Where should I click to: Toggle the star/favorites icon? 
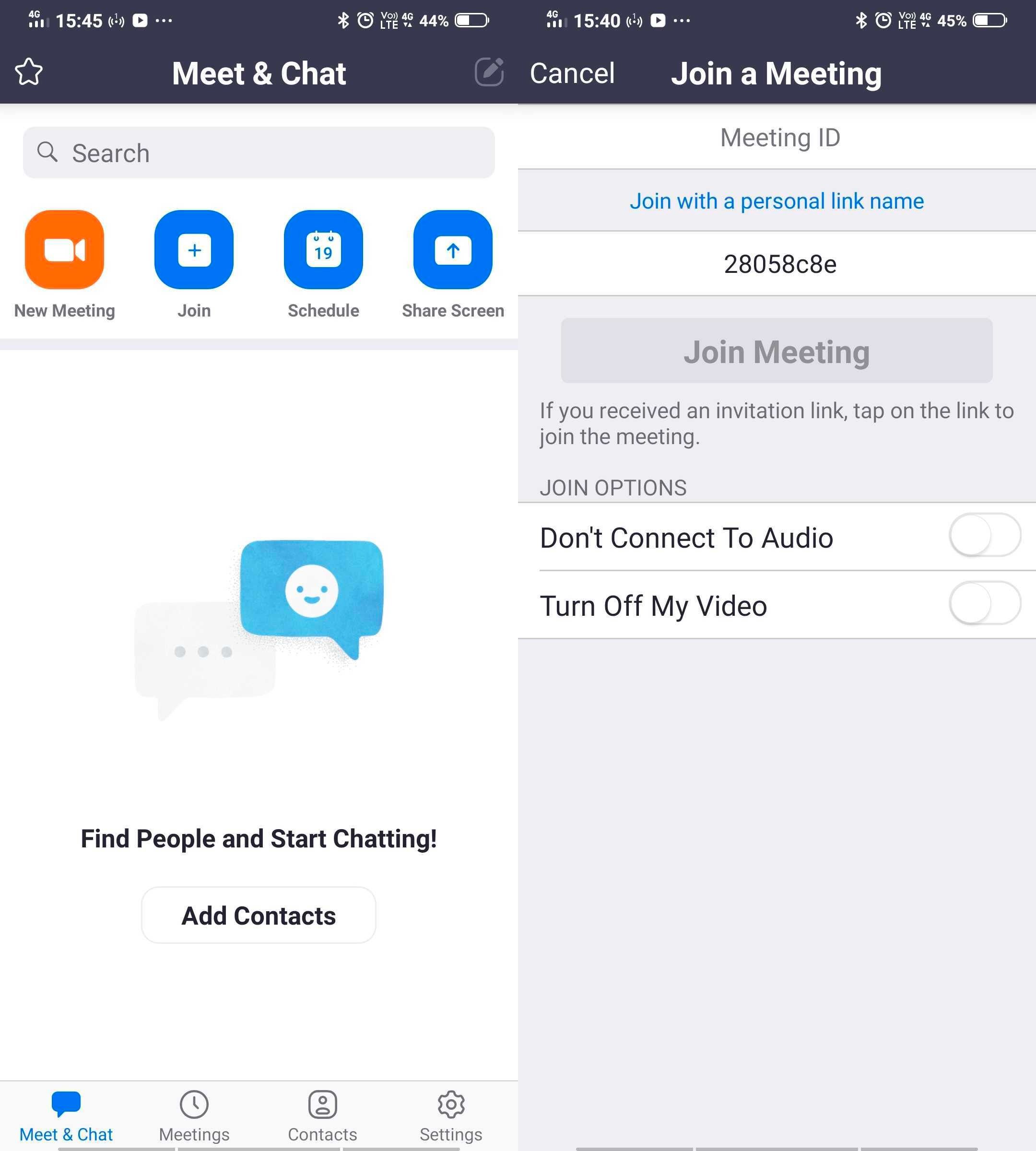[x=28, y=72]
